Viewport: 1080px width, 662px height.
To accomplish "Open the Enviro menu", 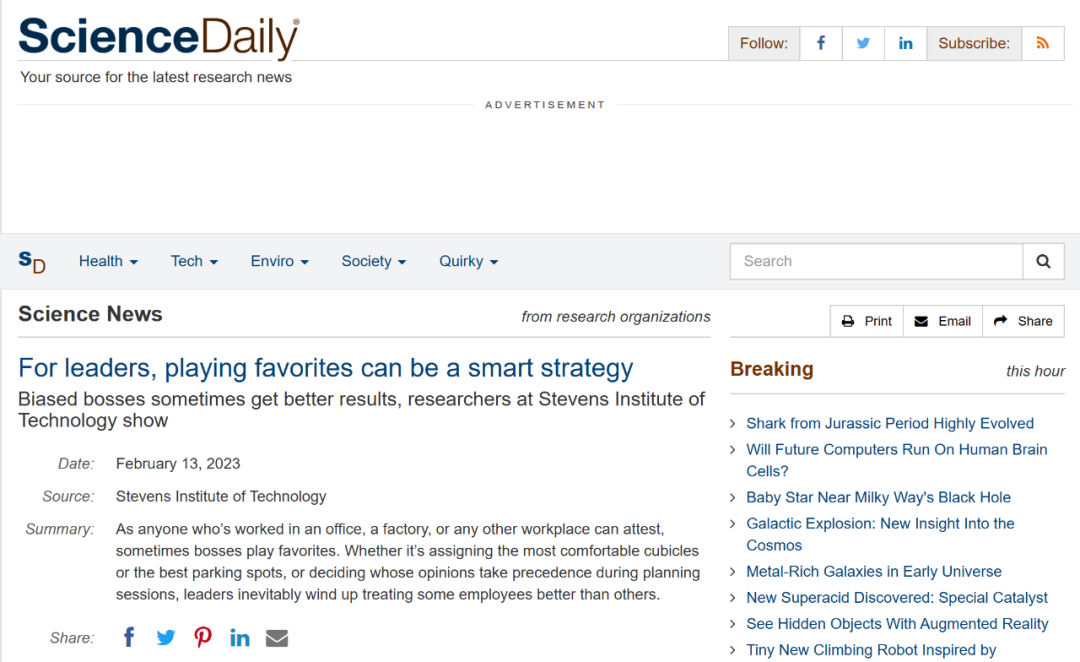I will tap(279, 261).
